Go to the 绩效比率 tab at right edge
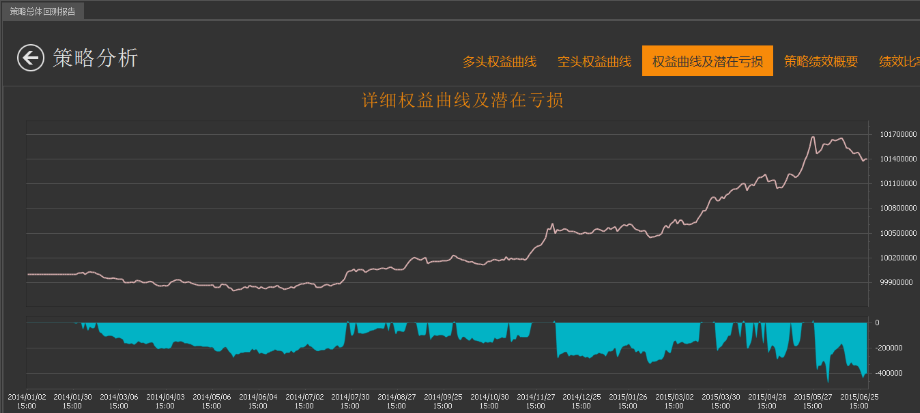Screen dimensions: 920x413 (x=899, y=62)
